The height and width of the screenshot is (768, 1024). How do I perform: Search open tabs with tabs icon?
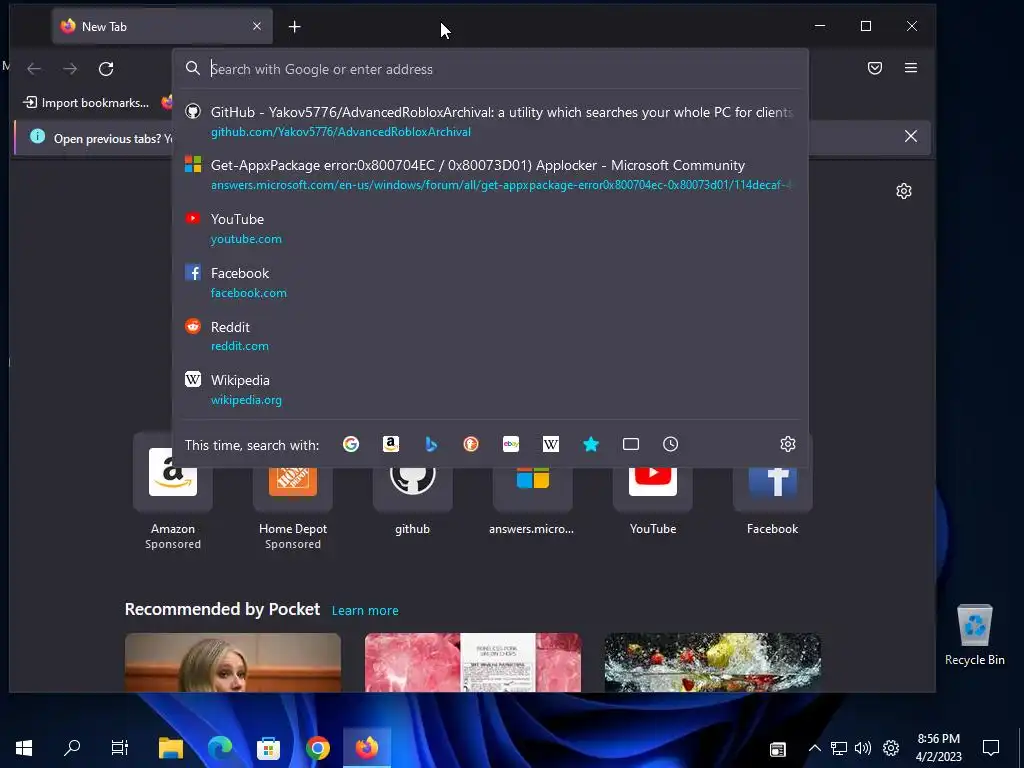click(631, 444)
